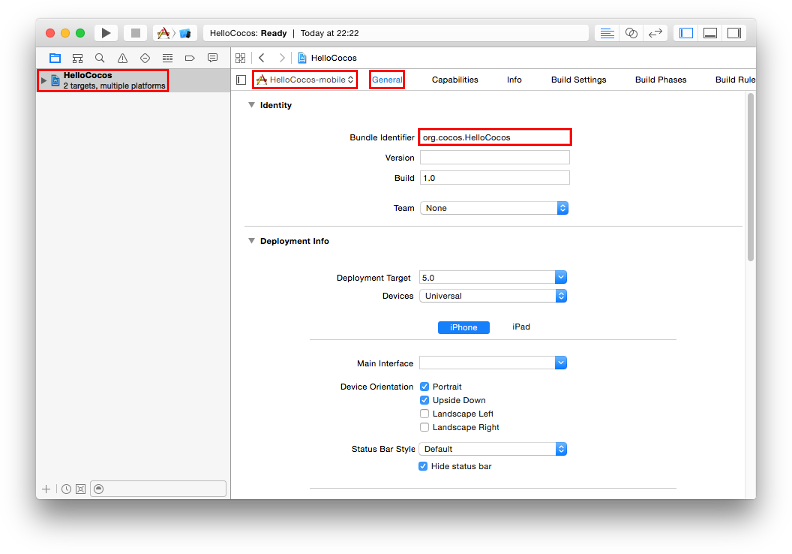This screenshot has width=792, height=554.
Task: Open the Deployment Target combo box
Action: [493, 277]
